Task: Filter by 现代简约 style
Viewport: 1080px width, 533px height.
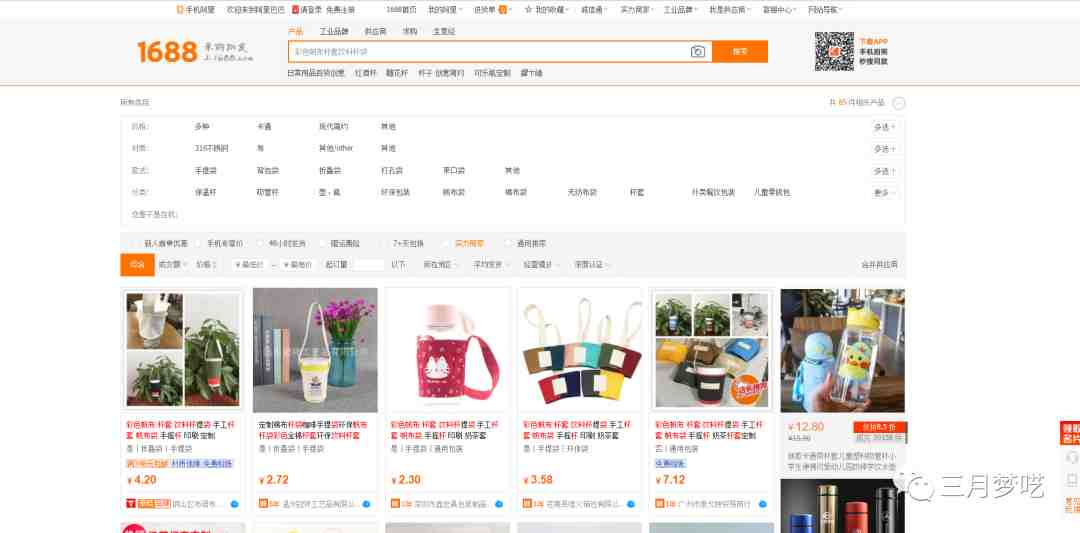Action: [333, 127]
